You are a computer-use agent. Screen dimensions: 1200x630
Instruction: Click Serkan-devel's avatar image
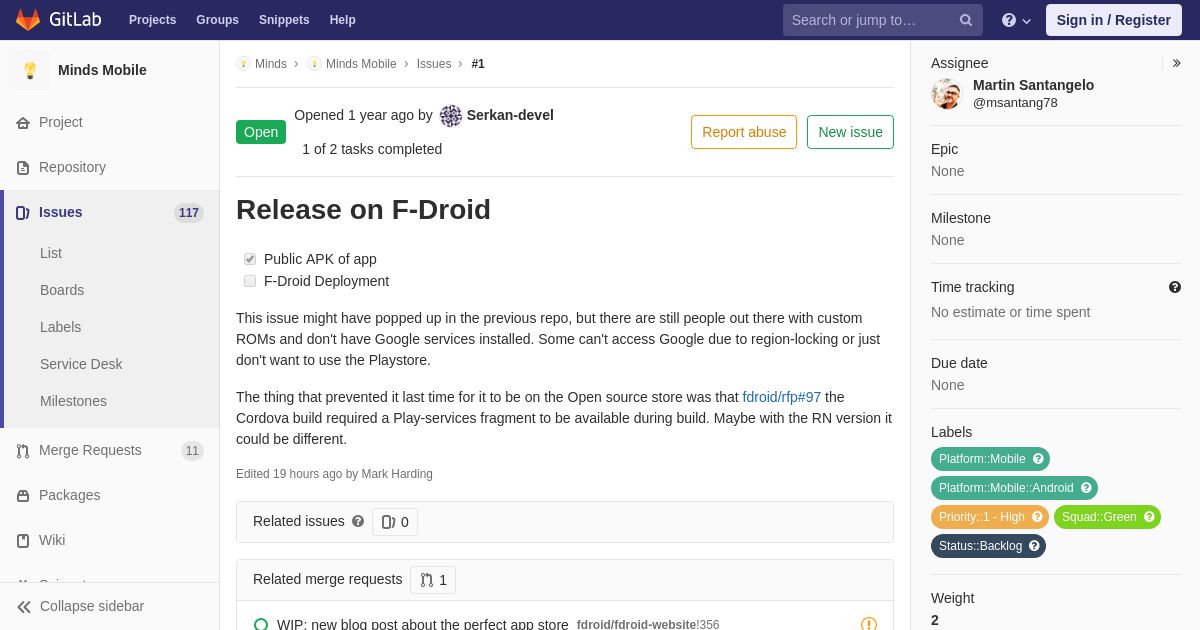coord(451,116)
